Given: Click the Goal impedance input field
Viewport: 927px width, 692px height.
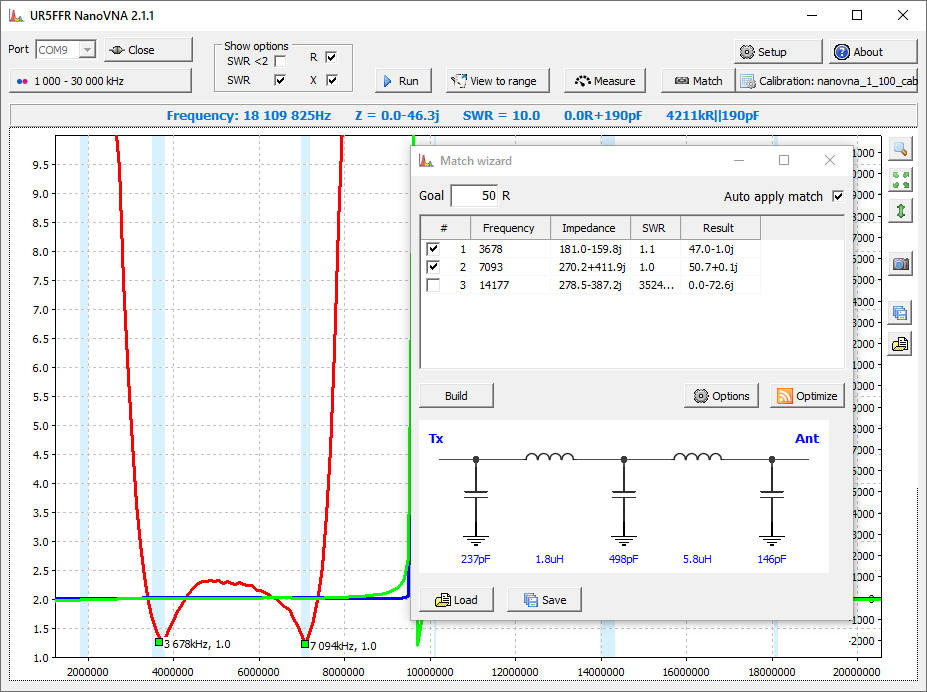Looking at the screenshot, I should coord(474,196).
